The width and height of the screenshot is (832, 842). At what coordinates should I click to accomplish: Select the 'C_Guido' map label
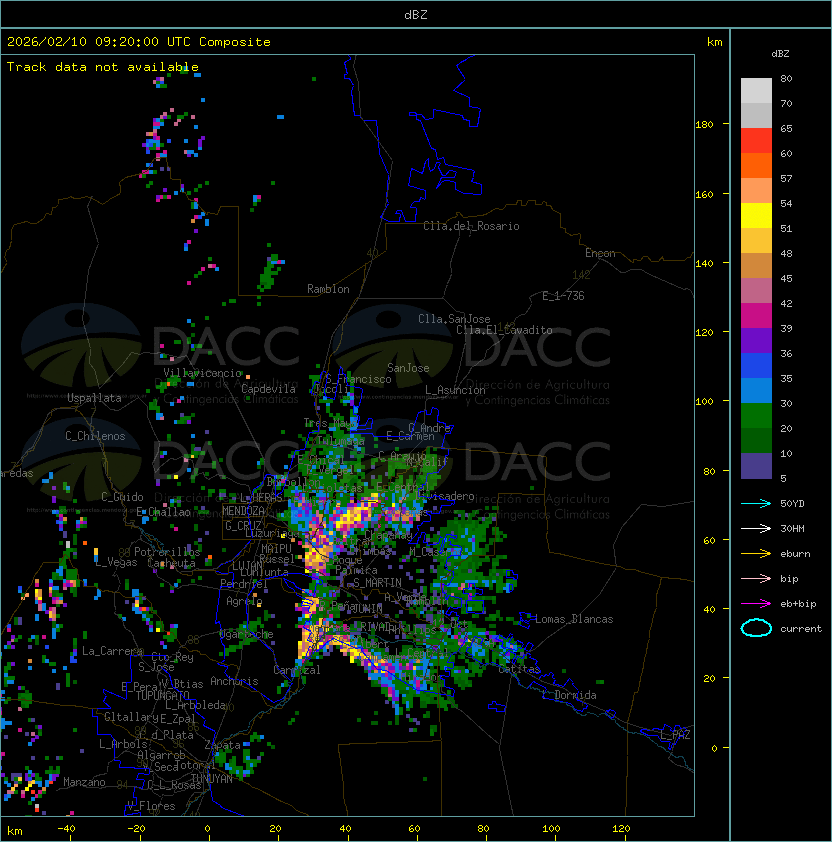pos(122,497)
